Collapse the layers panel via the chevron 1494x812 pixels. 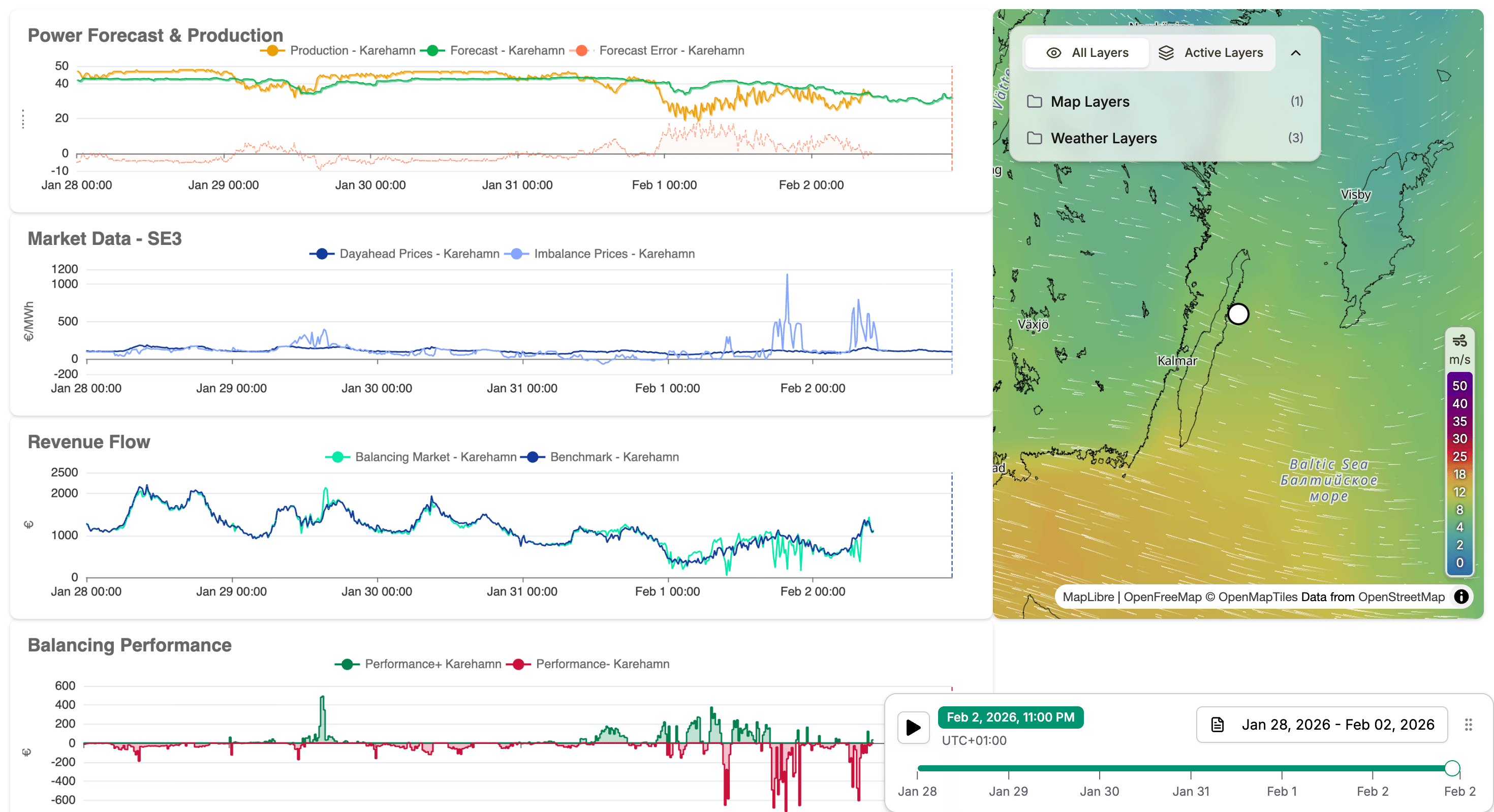click(1296, 52)
